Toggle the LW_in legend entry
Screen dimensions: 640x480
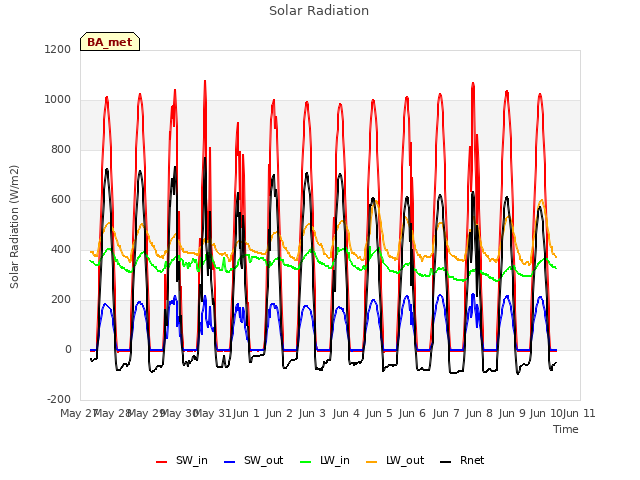[x=325, y=460]
